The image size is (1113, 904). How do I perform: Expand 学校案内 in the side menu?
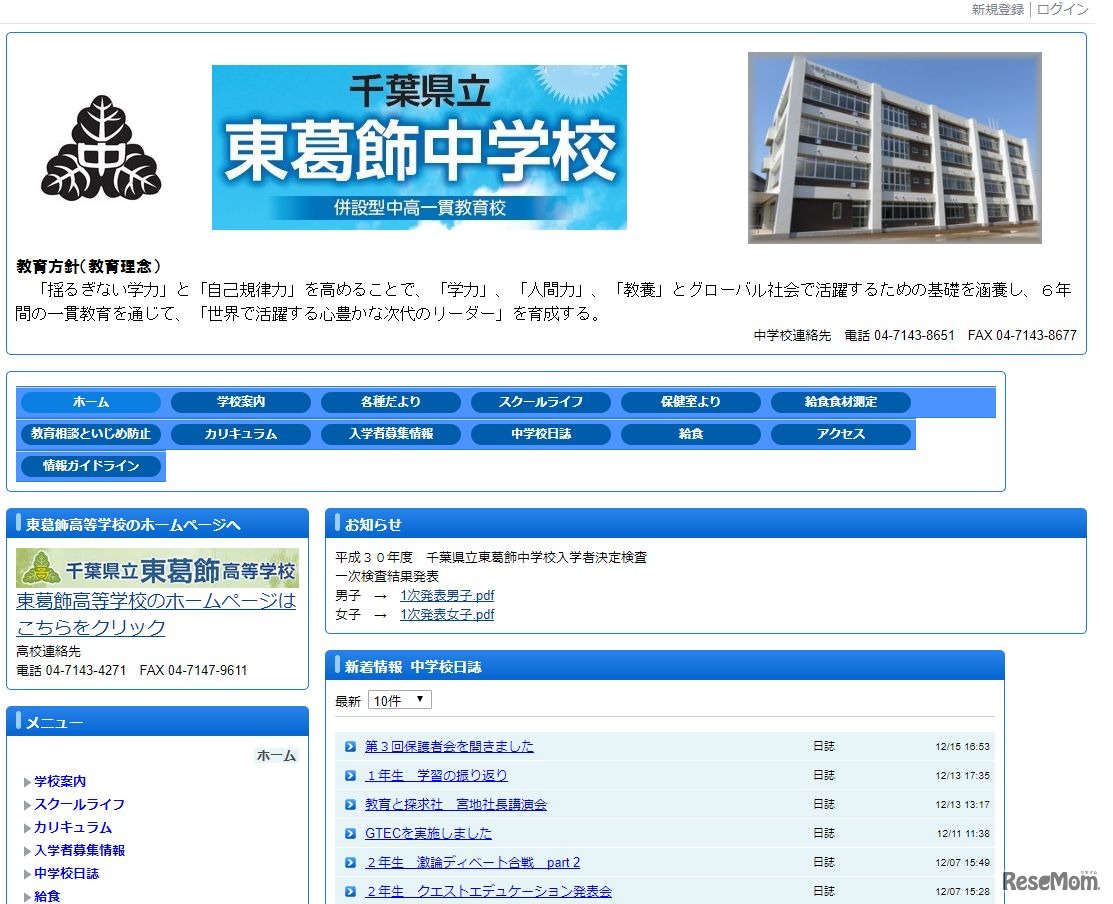pyautogui.click(x=60, y=781)
